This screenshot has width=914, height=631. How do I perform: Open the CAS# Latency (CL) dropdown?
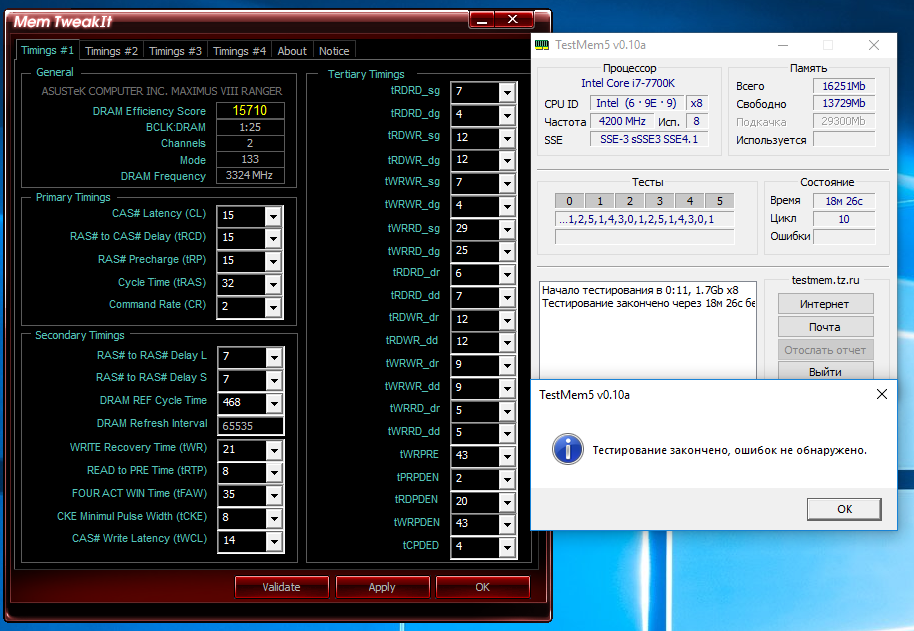pyautogui.click(x=273, y=216)
